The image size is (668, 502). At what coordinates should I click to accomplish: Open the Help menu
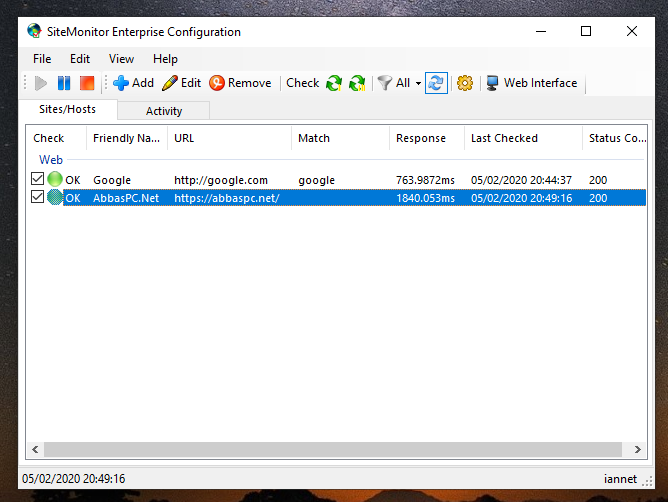(165, 59)
